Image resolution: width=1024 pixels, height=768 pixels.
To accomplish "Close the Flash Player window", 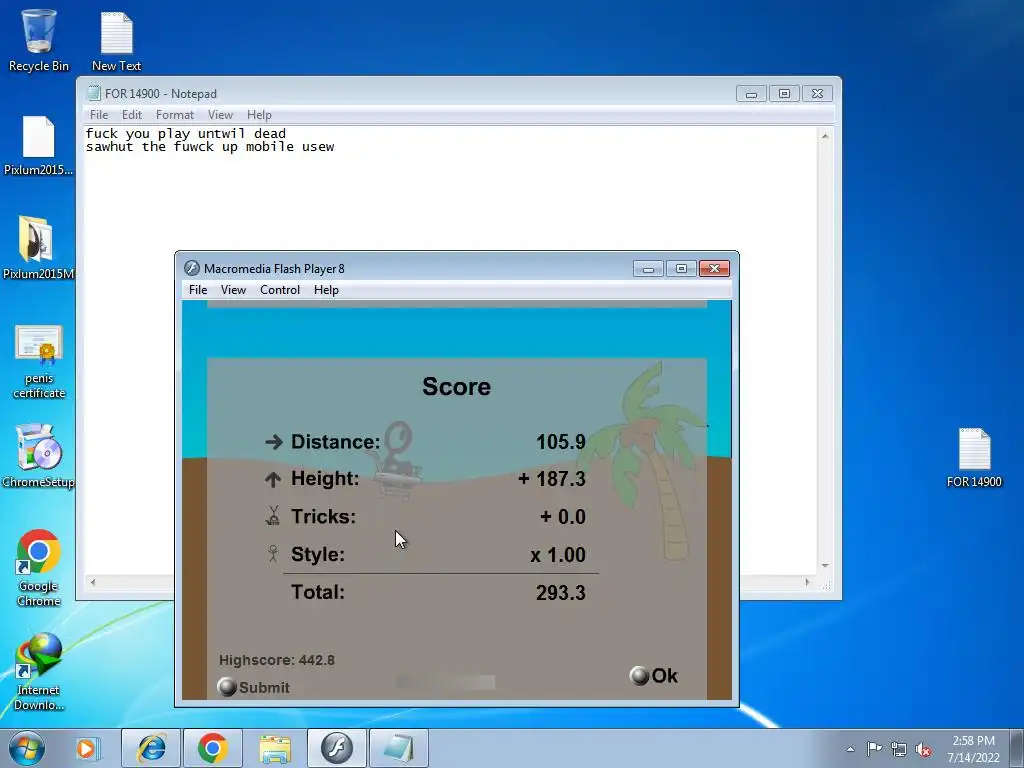I will point(714,268).
